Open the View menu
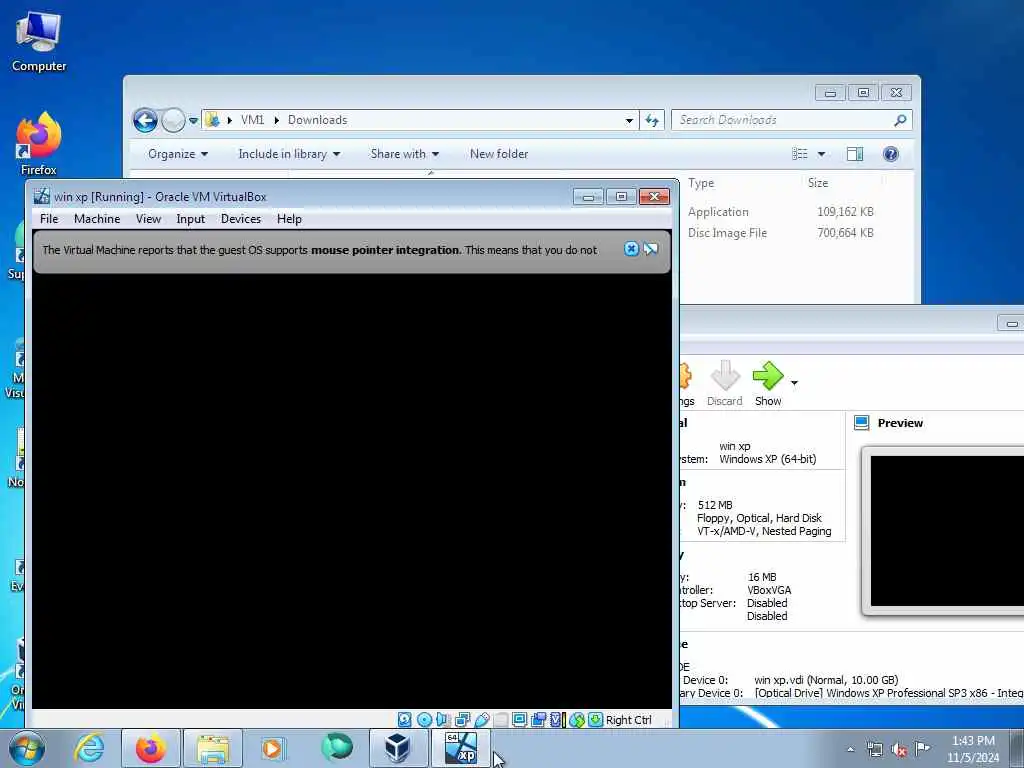1024x768 pixels. (x=148, y=219)
